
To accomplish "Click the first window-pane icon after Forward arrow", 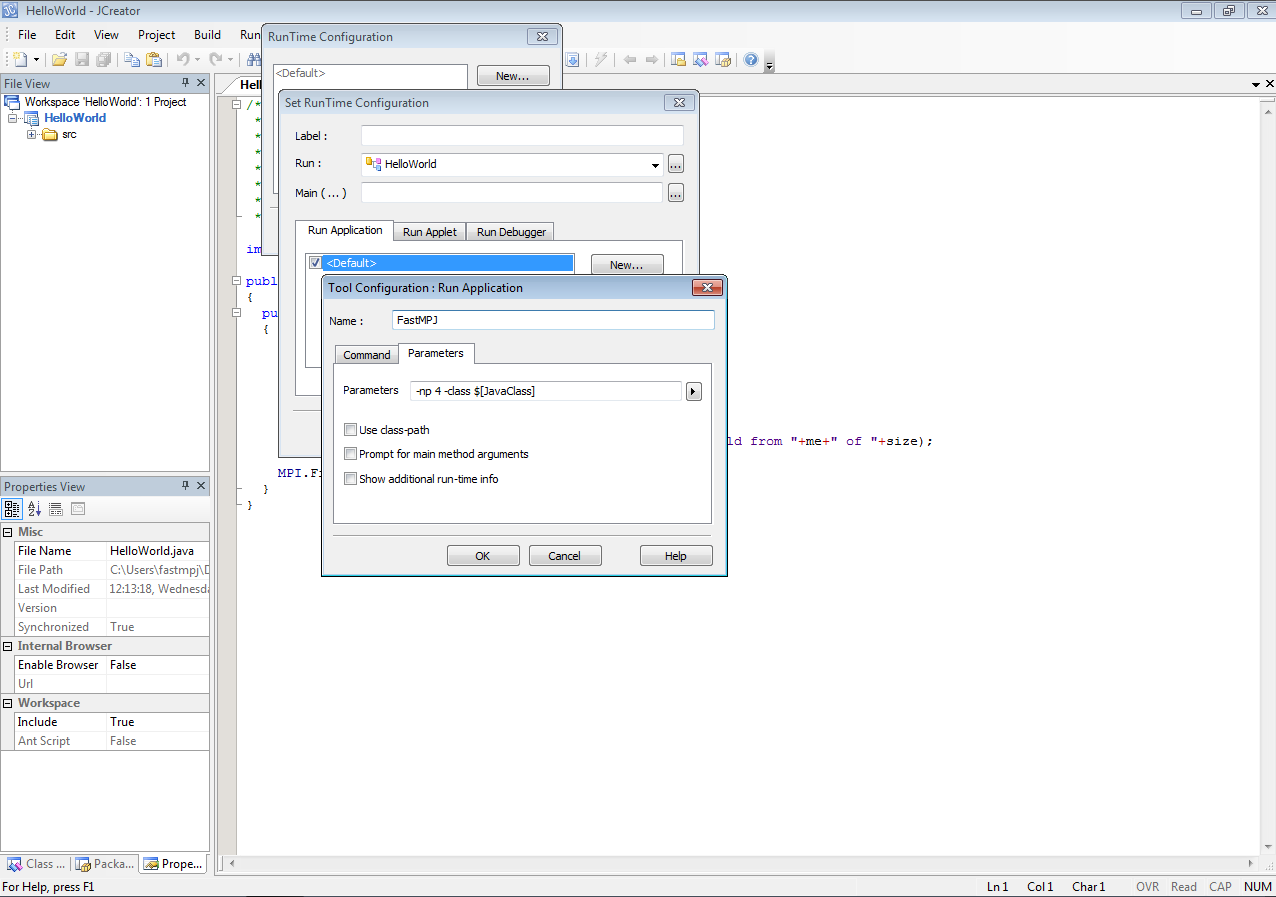I will pyautogui.click(x=678, y=60).
